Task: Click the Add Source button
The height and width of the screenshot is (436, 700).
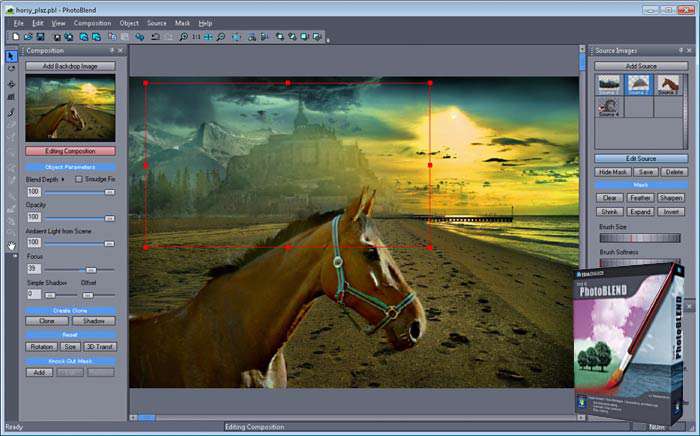Action: (x=641, y=66)
